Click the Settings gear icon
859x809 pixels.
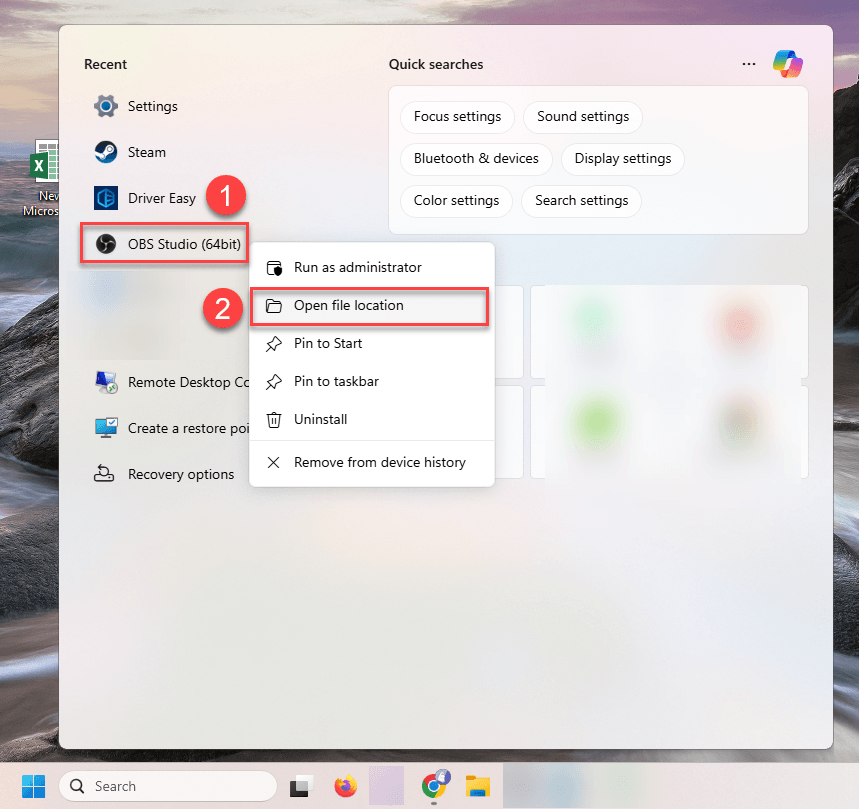pyautogui.click(x=106, y=106)
